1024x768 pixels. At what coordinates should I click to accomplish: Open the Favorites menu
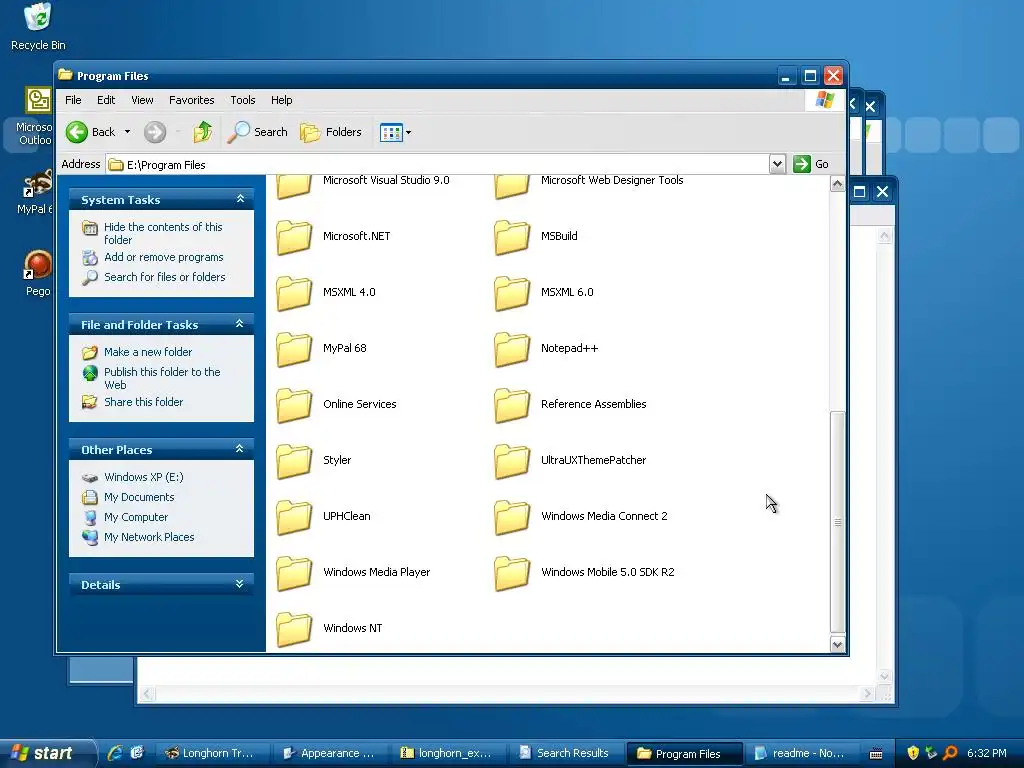tap(191, 100)
